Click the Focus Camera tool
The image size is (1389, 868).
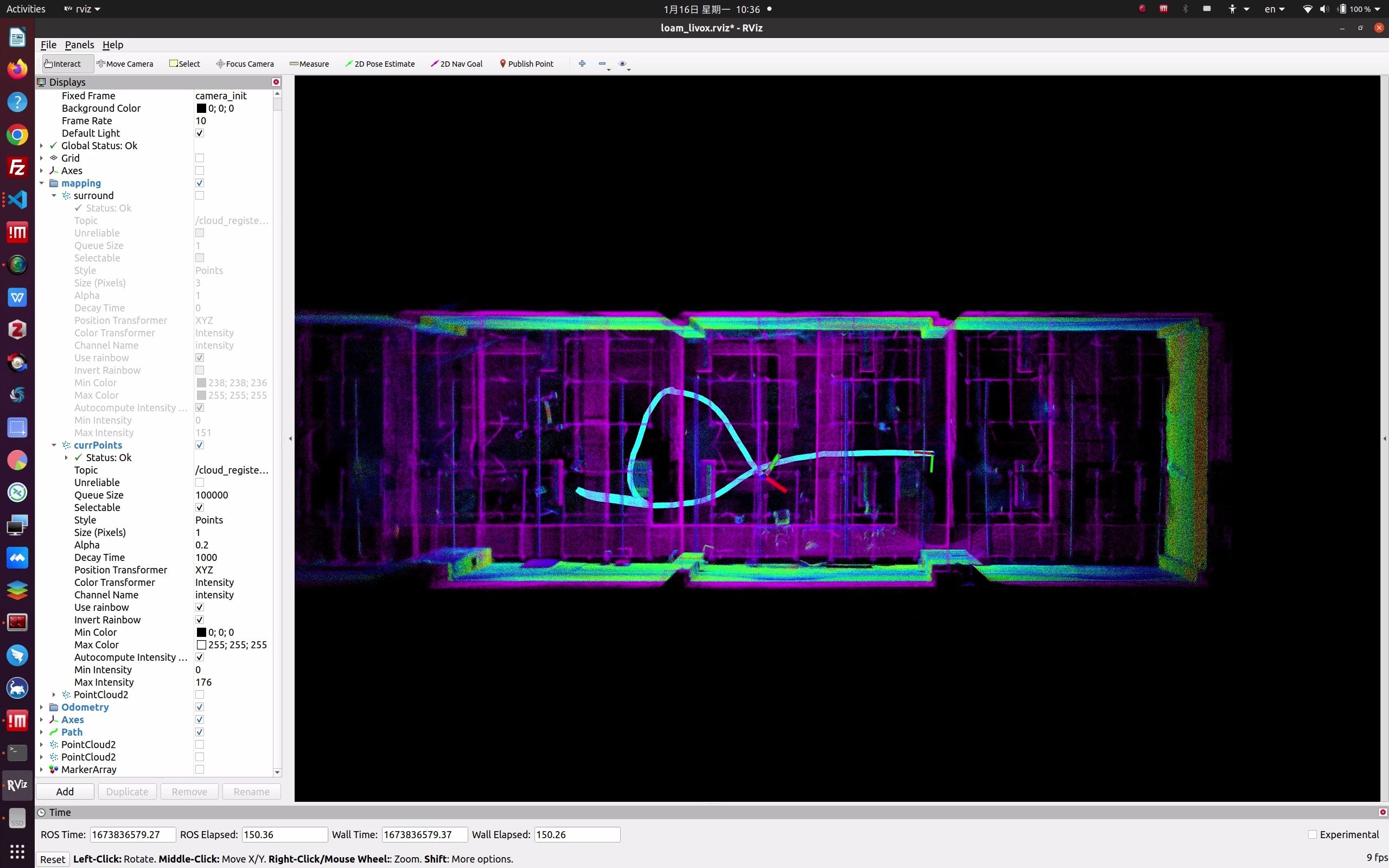[x=245, y=63]
